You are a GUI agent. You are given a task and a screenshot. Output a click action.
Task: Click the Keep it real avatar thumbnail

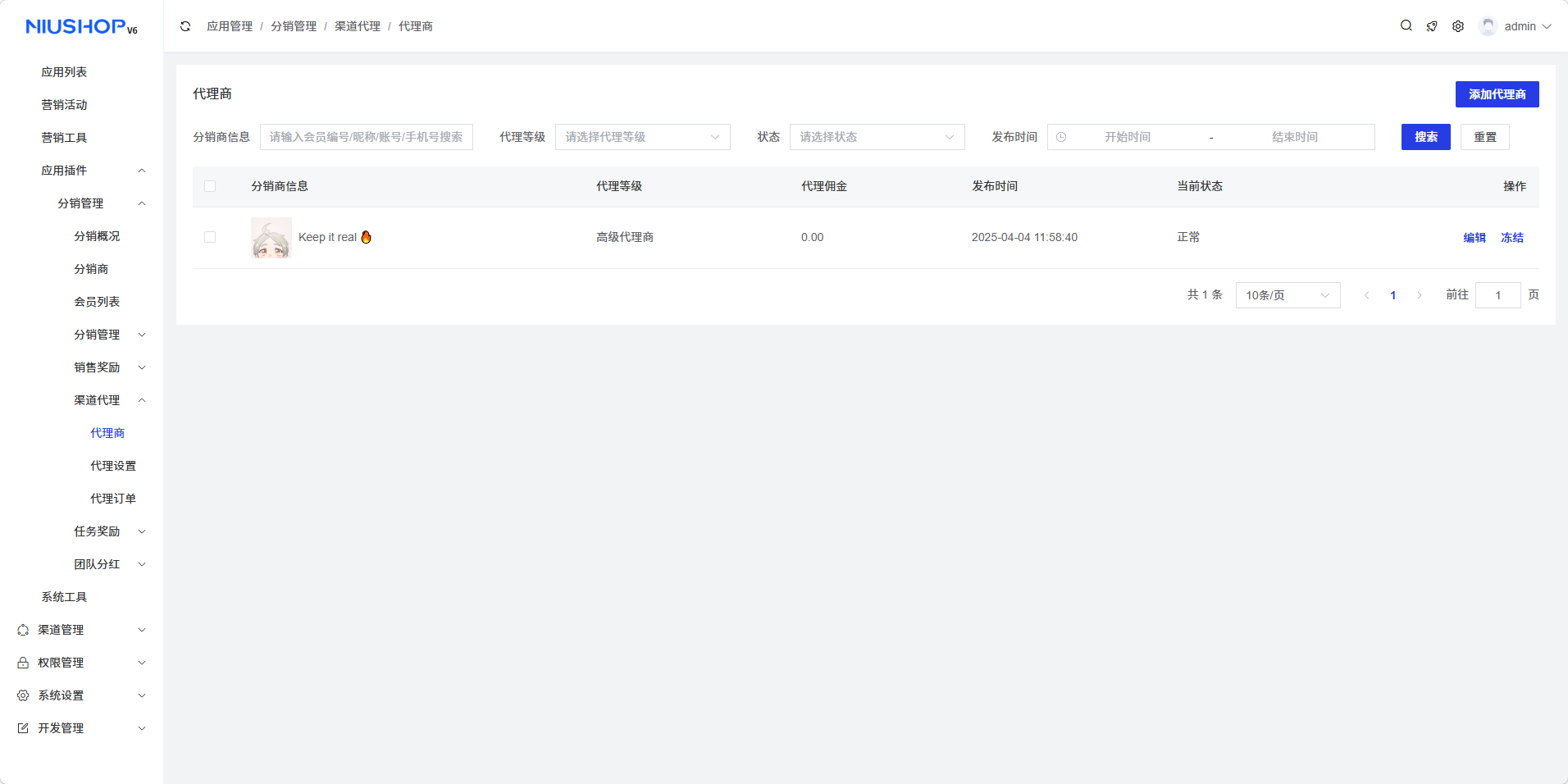coord(271,238)
